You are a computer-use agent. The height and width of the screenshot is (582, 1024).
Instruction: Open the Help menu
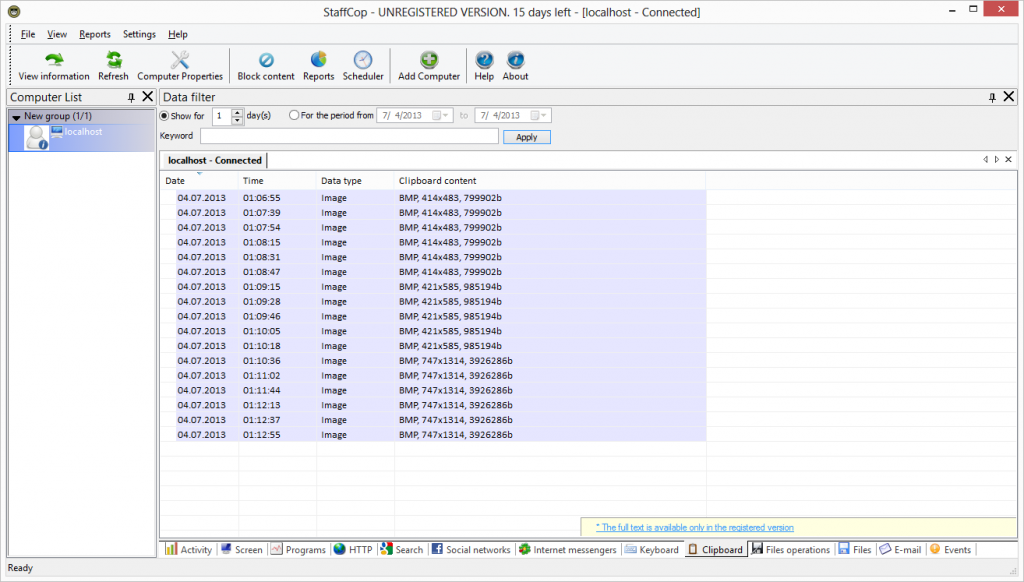(x=178, y=34)
